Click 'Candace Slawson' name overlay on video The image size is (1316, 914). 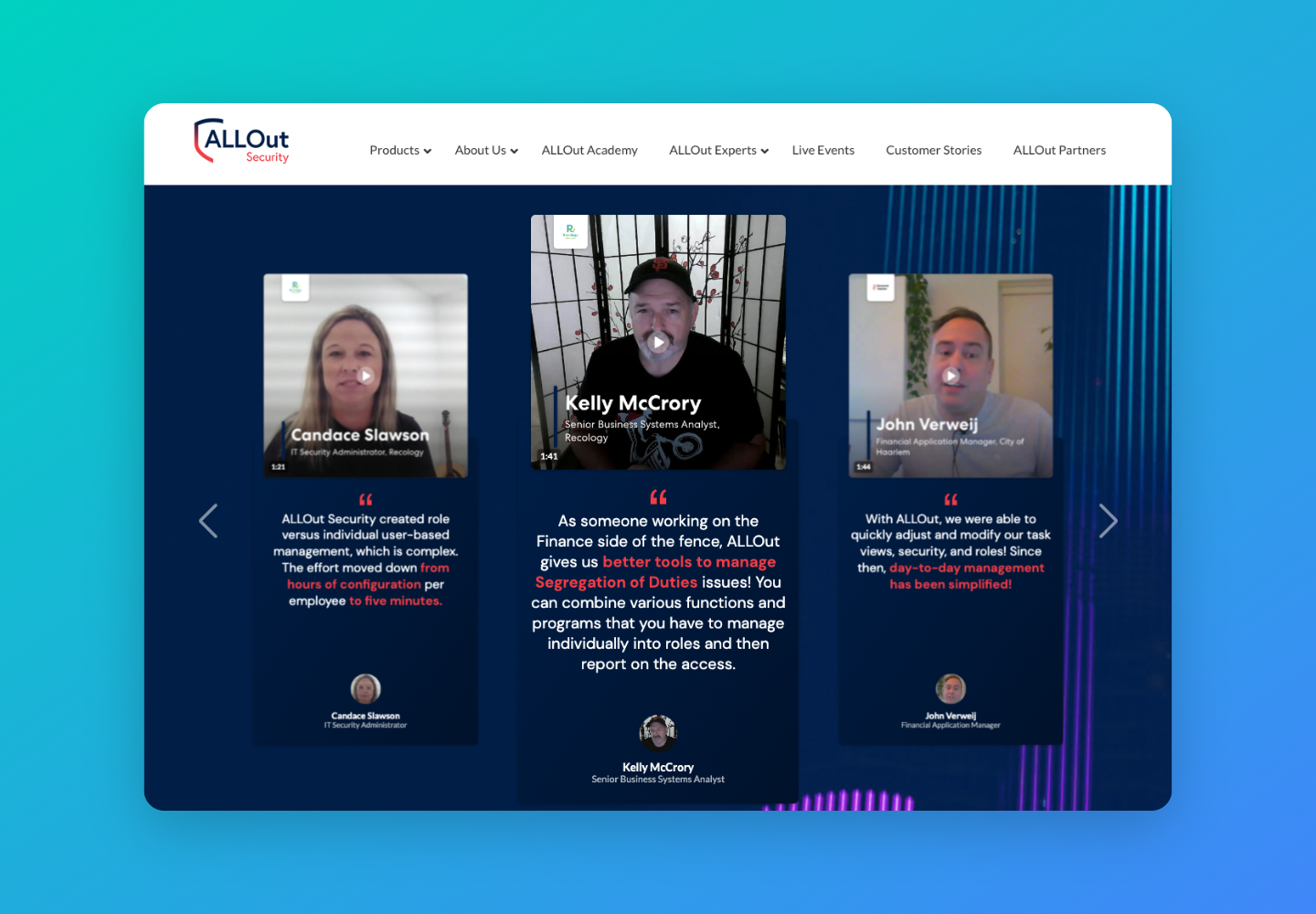click(x=359, y=435)
